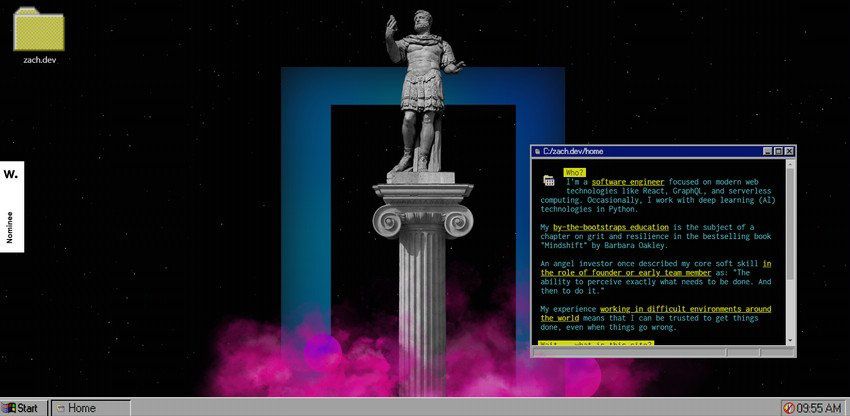The width and height of the screenshot is (850, 416).
Task: Click the vertical scrollbar down arrow
Action: [790, 339]
